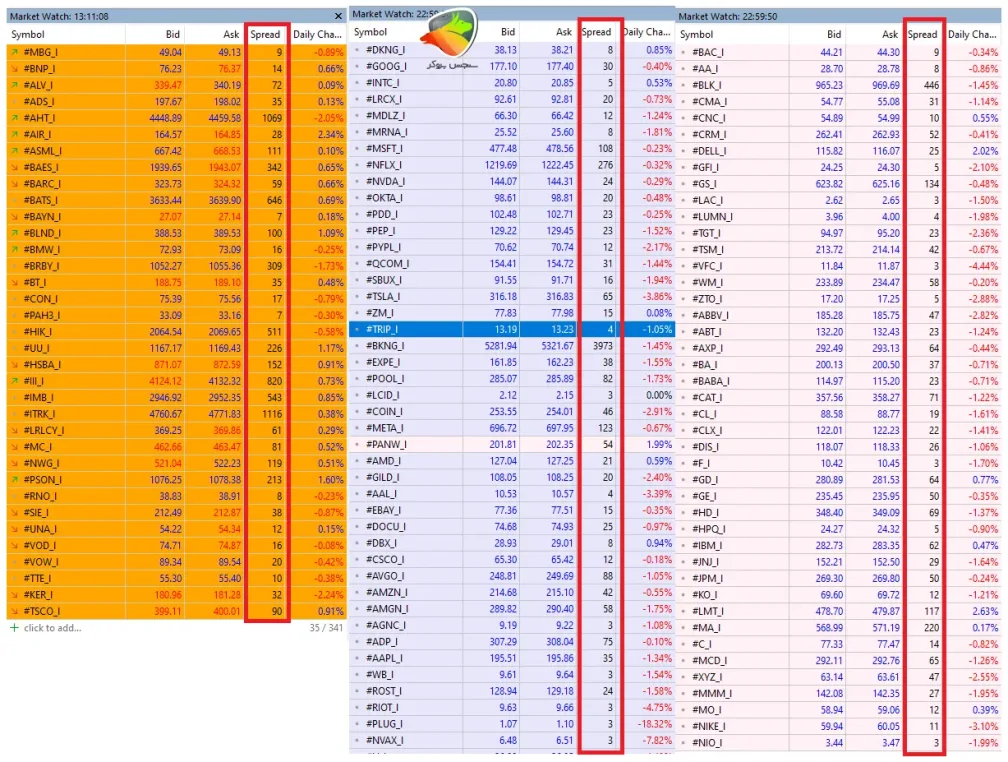
Task: Select #DELL_I symbol row
Action: tap(839, 151)
